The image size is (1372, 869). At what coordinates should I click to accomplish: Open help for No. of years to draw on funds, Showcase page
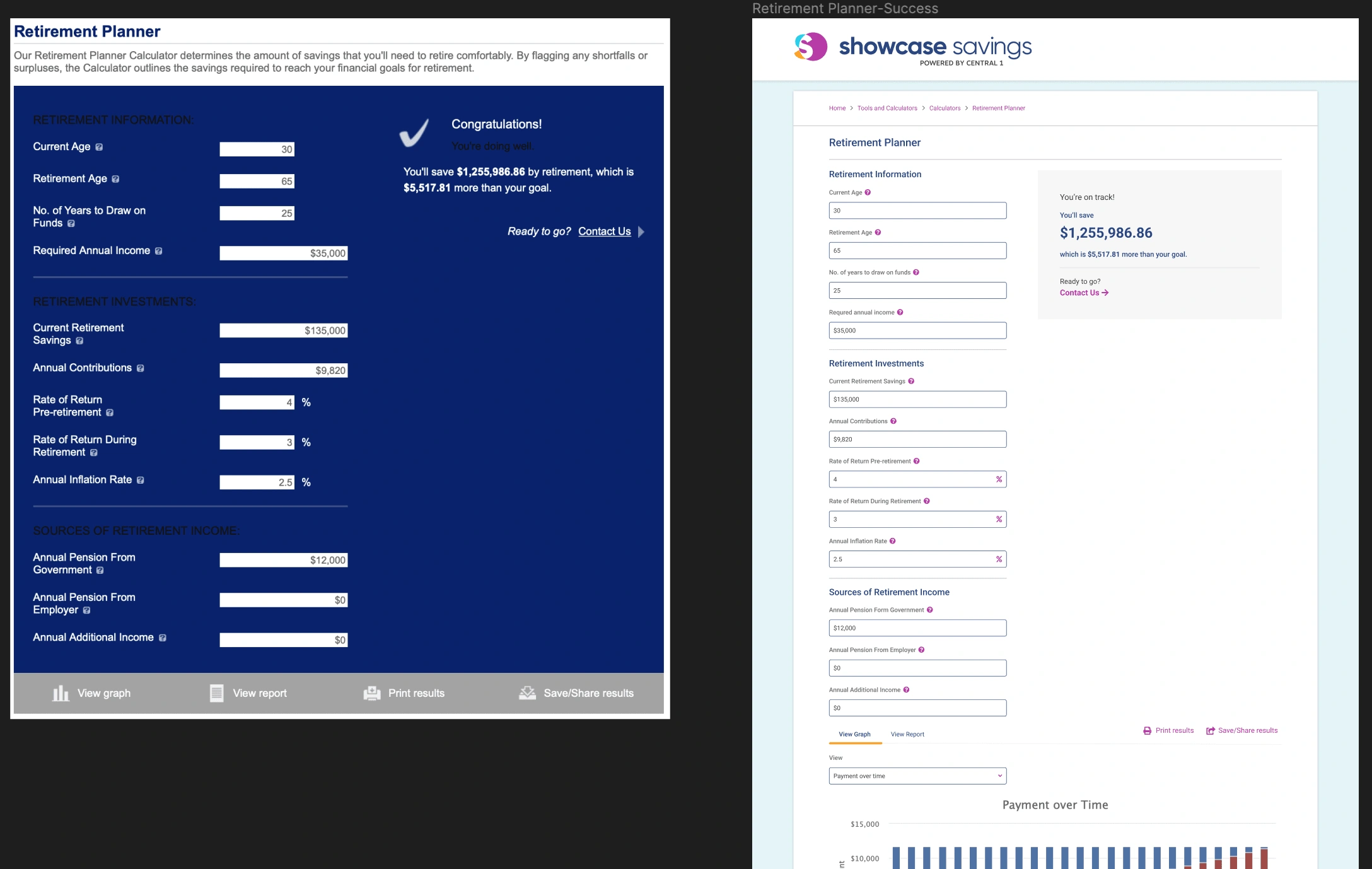(916, 272)
